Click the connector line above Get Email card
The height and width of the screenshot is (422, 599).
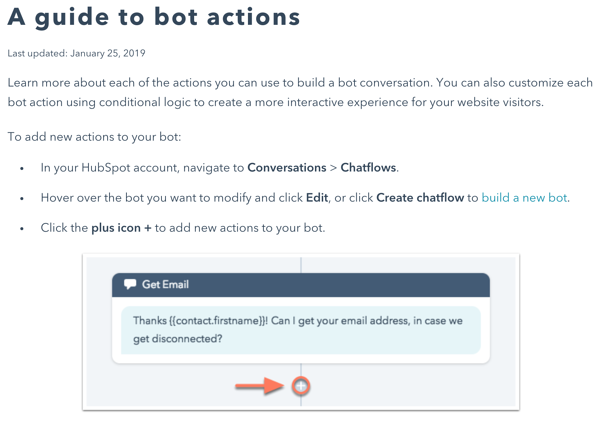(301, 265)
